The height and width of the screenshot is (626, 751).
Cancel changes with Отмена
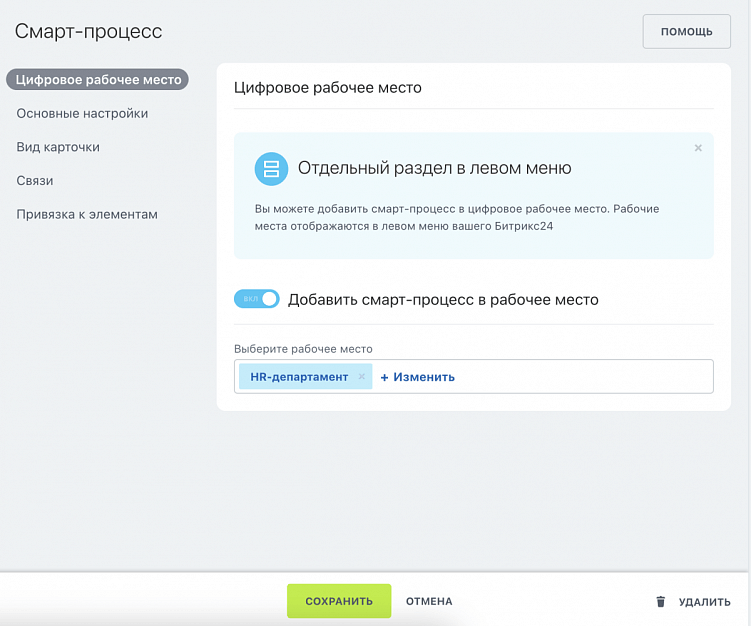pos(429,601)
